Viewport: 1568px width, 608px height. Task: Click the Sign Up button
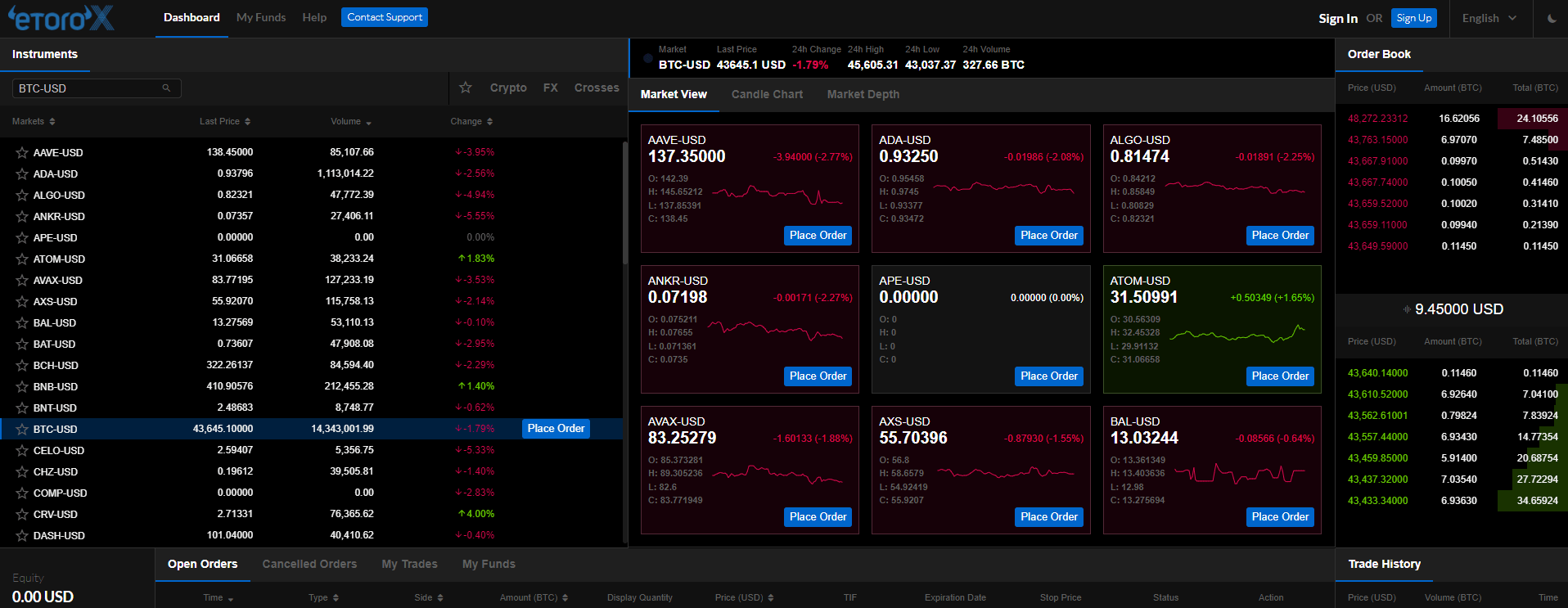[1413, 18]
